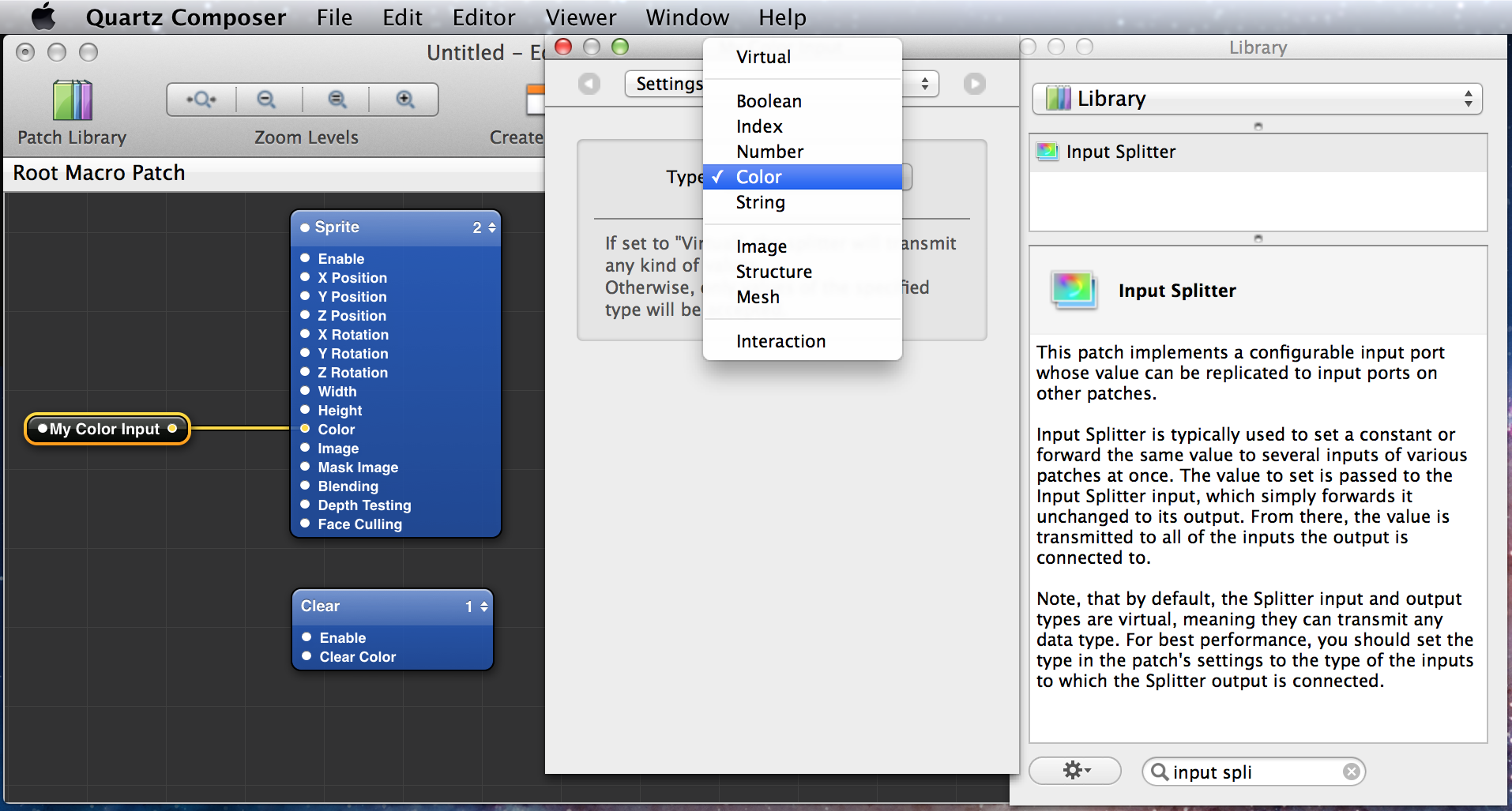The height and width of the screenshot is (811, 1512).
Task: Select the Clear patch by its title
Action: (320, 606)
